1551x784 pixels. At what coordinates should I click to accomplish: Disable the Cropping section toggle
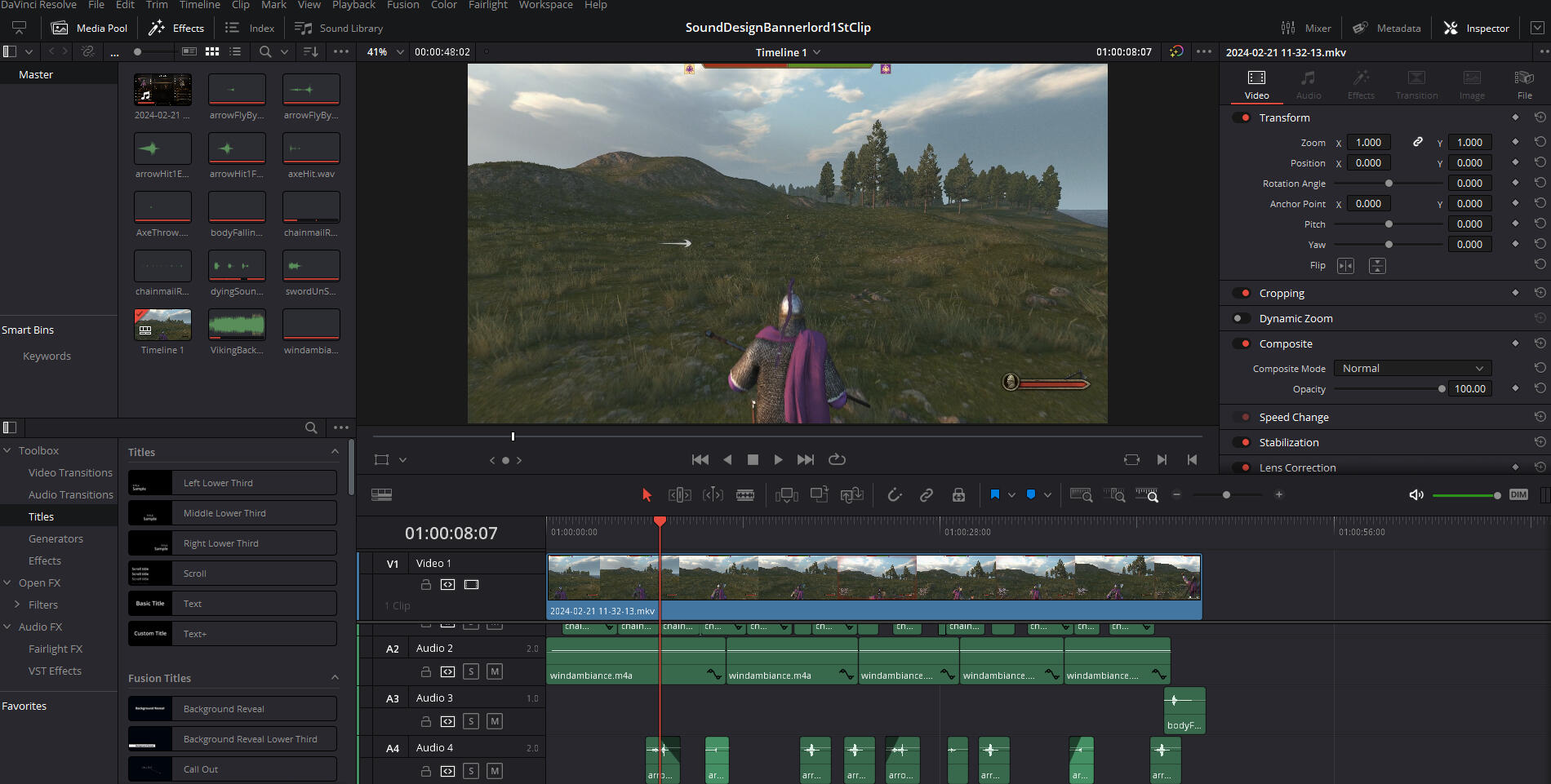(x=1242, y=293)
